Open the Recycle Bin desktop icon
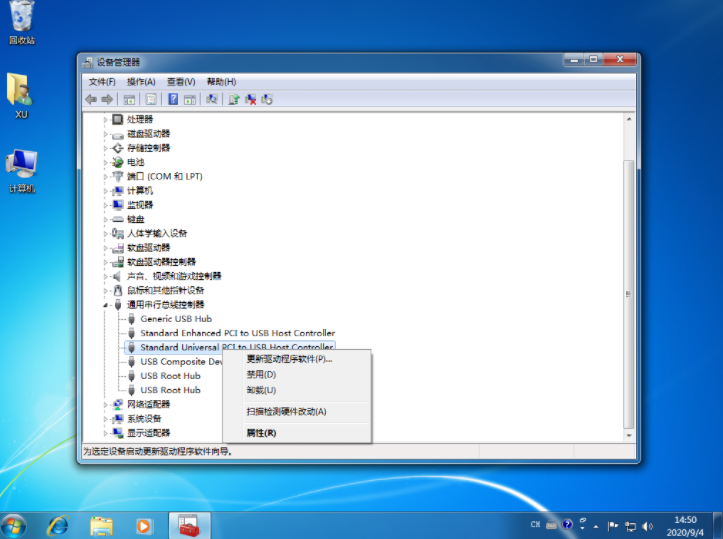 22,22
